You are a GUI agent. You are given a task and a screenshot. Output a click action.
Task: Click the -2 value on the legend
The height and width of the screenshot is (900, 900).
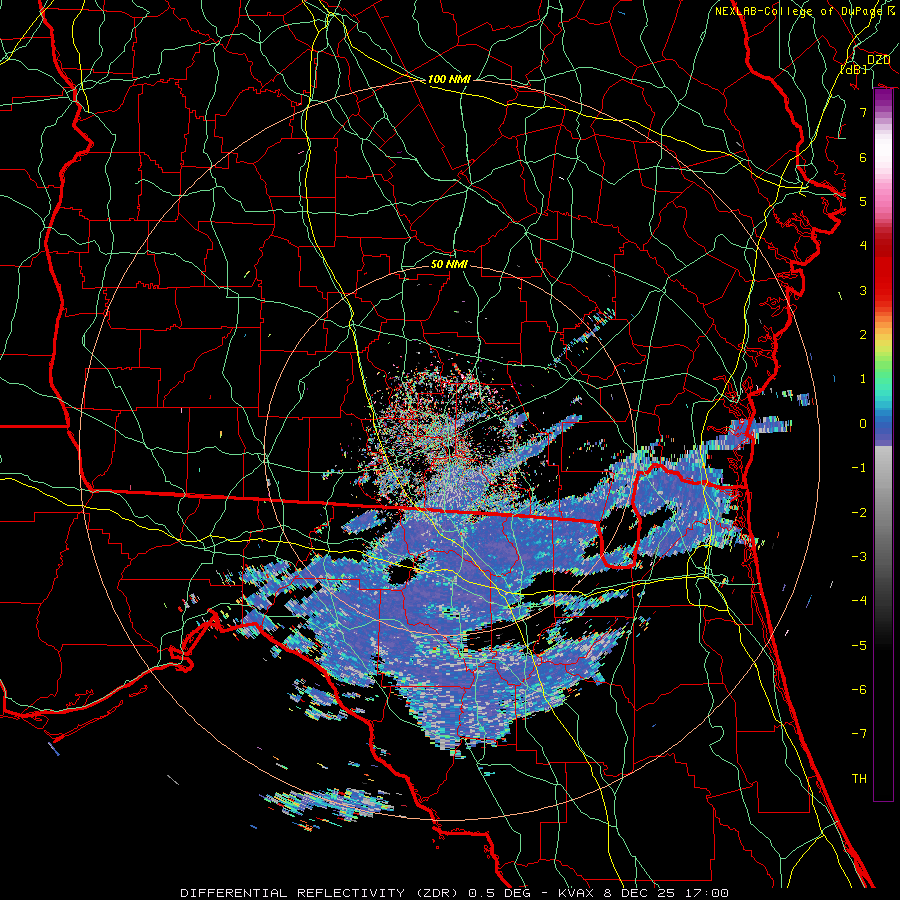(859, 513)
